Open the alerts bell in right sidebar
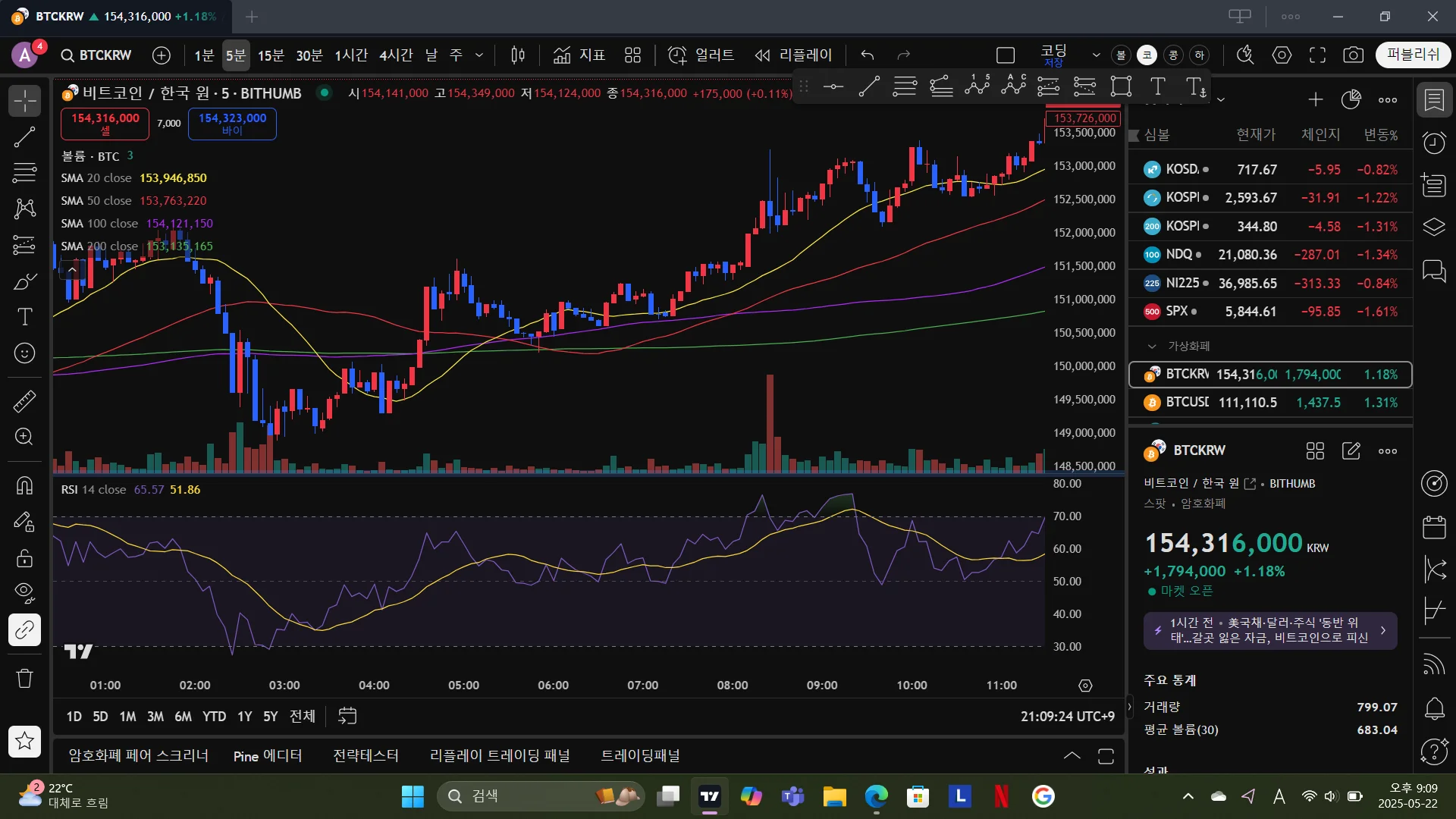The width and height of the screenshot is (1456, 819). 1434,709
